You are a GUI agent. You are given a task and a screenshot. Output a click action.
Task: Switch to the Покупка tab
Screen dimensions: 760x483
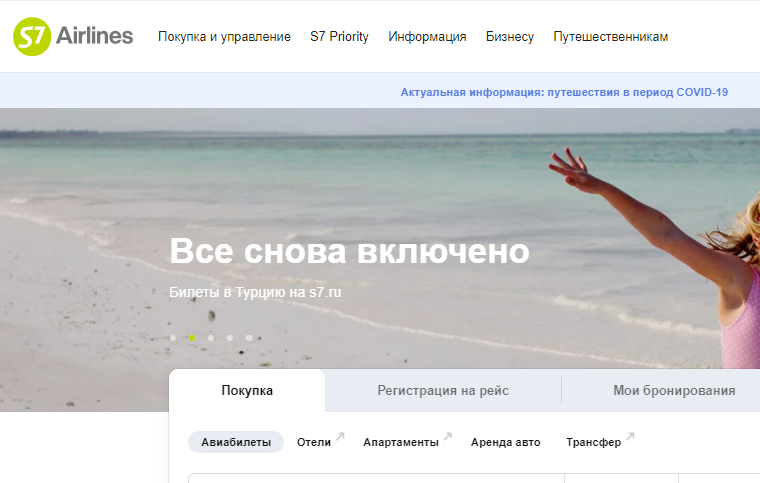pyautogui.click(x=247, y=390)
